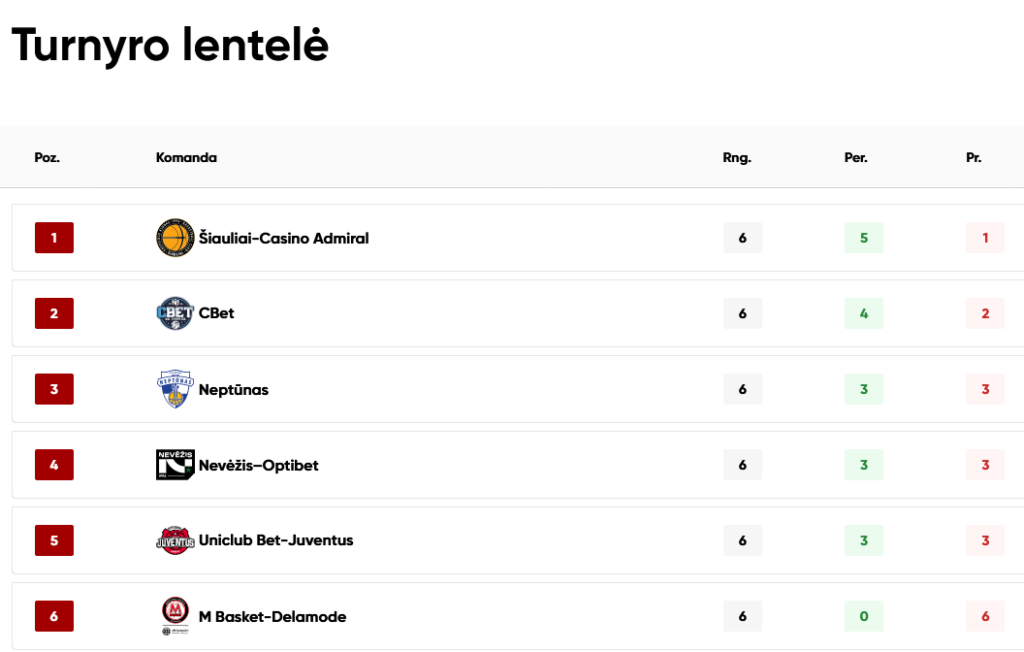Select position badge number 6
This screenshot has width=1024, height=652.
point(54,616)
